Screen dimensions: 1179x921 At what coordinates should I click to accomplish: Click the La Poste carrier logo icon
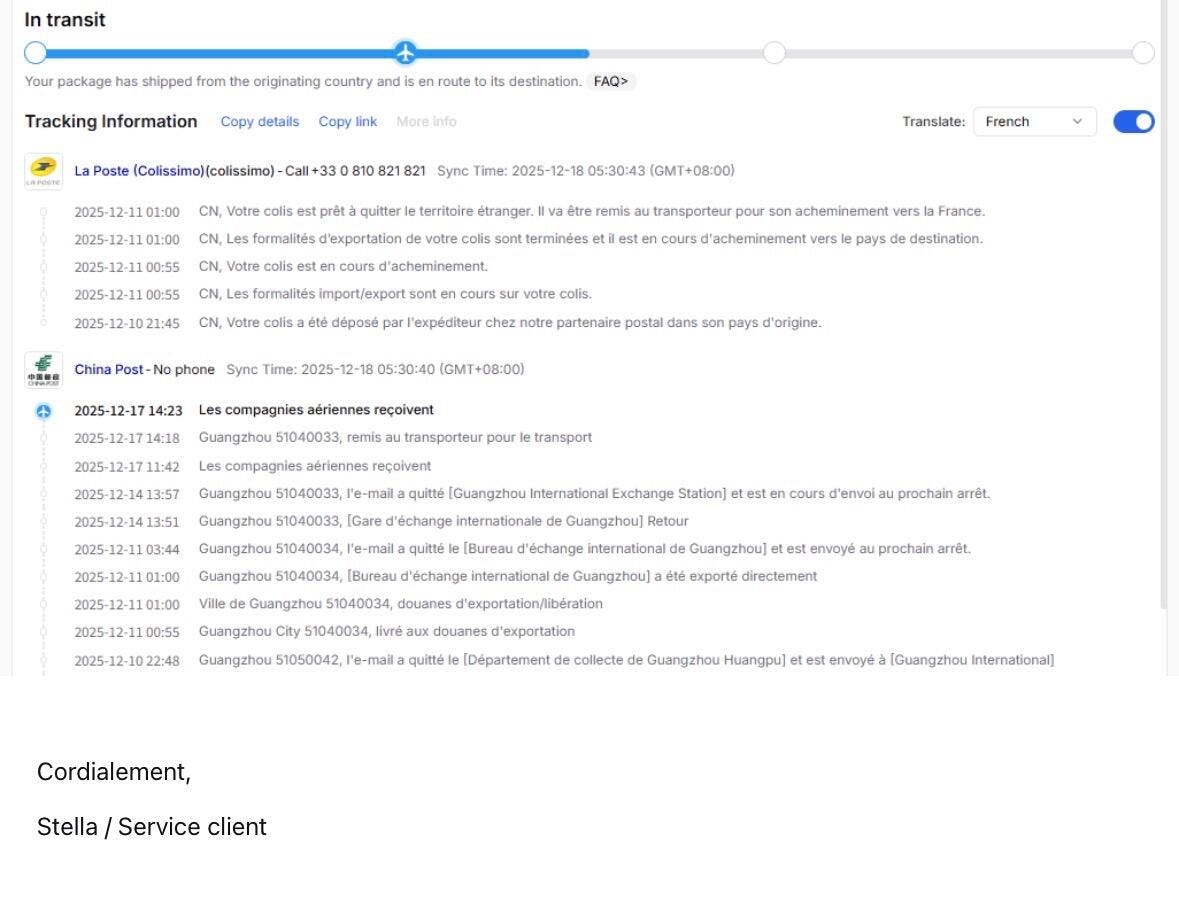click(x=43, y=170)
